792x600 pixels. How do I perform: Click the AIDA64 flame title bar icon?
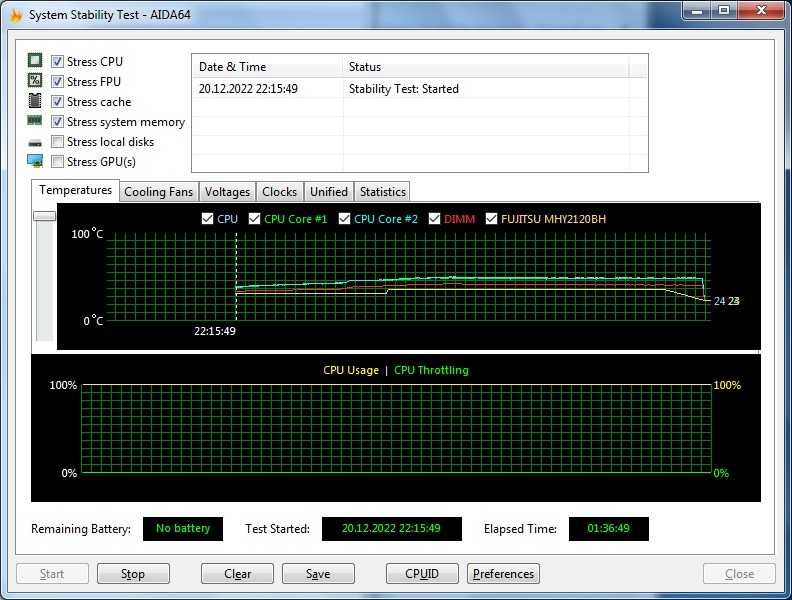pyautogui.click(x=16, y=15)
